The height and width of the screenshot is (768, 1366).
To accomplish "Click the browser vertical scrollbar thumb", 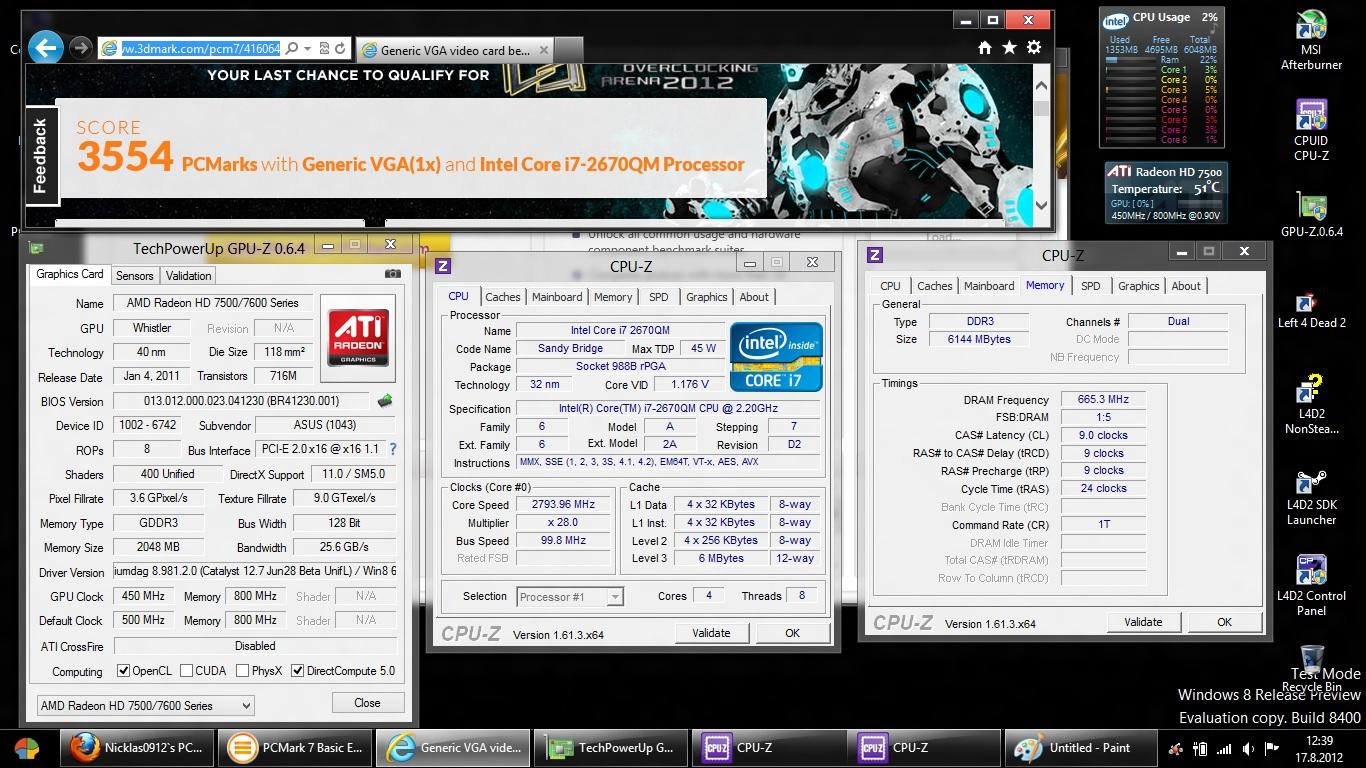I will pyautogui.click(x=1041, y=108).
